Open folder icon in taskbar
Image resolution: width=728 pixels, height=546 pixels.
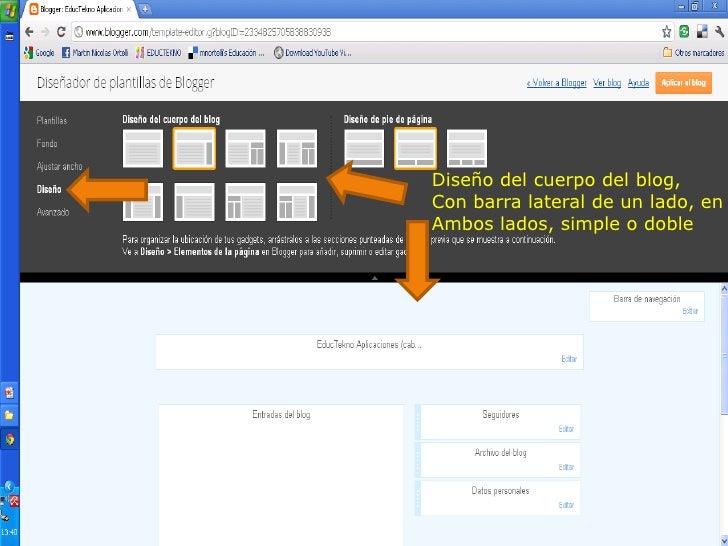[x=9, y=415]
